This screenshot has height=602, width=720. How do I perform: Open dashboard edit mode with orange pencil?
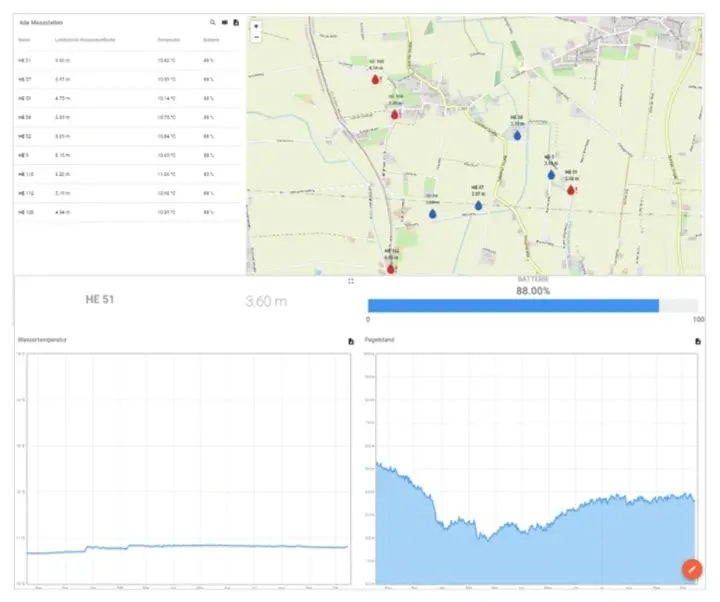(x=692, y=569)
